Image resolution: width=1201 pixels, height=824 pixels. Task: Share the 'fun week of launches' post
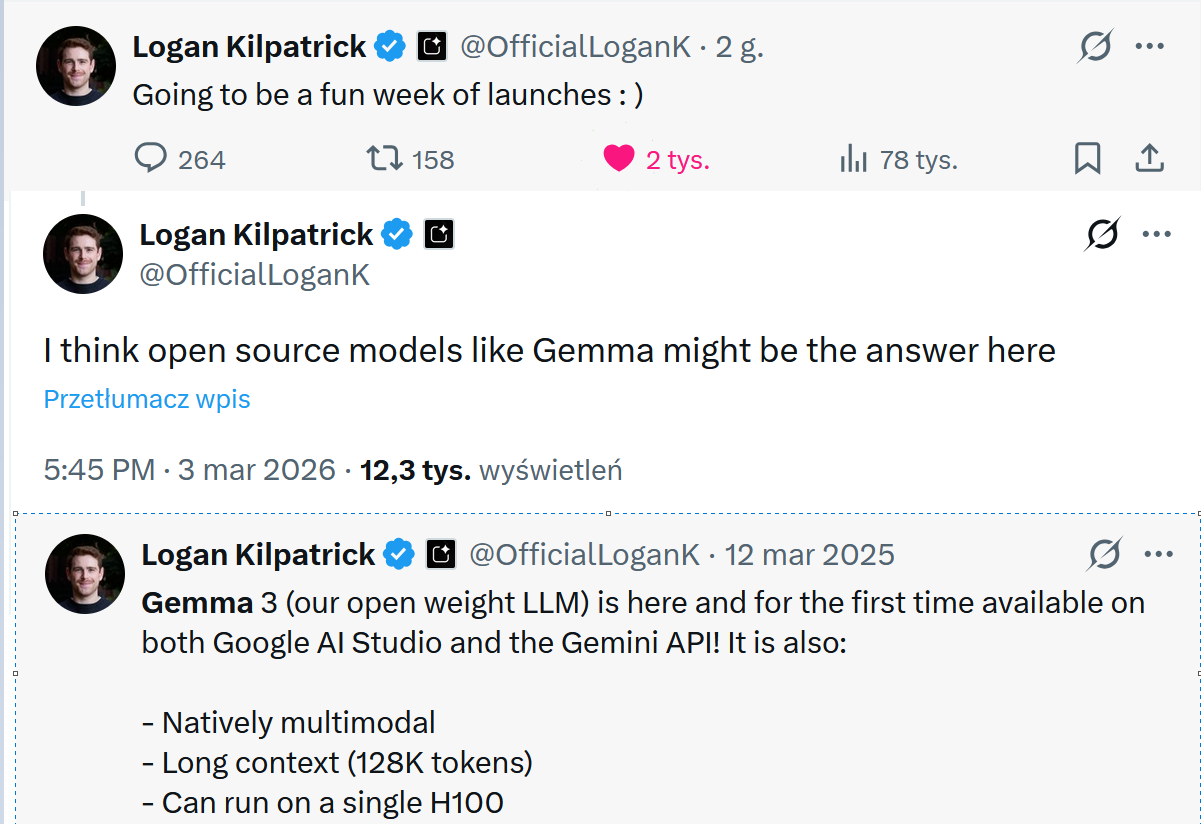tap(1150, 158)
